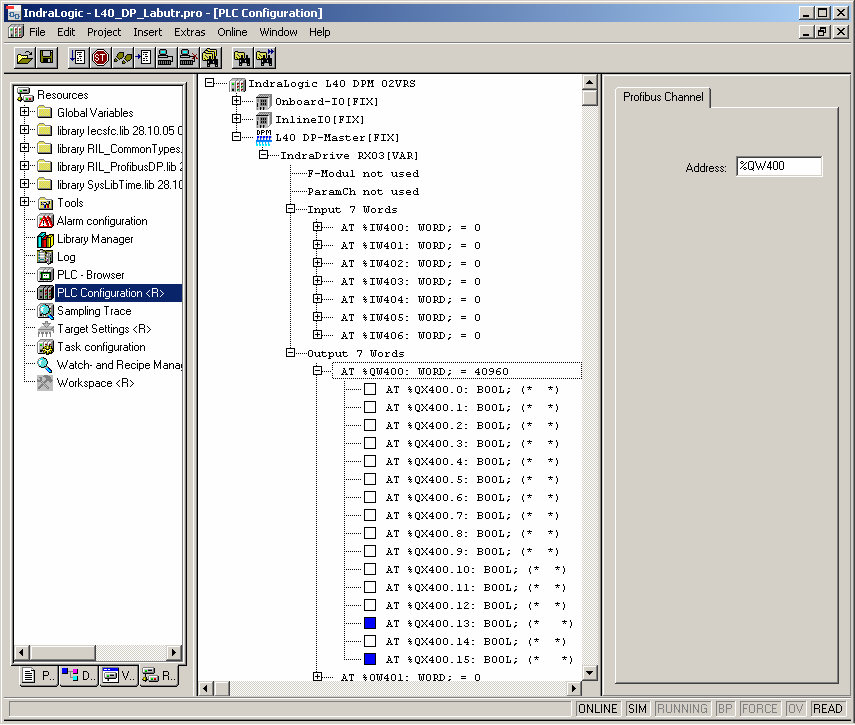This screenshot has height=725, width=855.
Task: Click the configuration tree scroll-down arrow
Action: click(x=589, y=673)
